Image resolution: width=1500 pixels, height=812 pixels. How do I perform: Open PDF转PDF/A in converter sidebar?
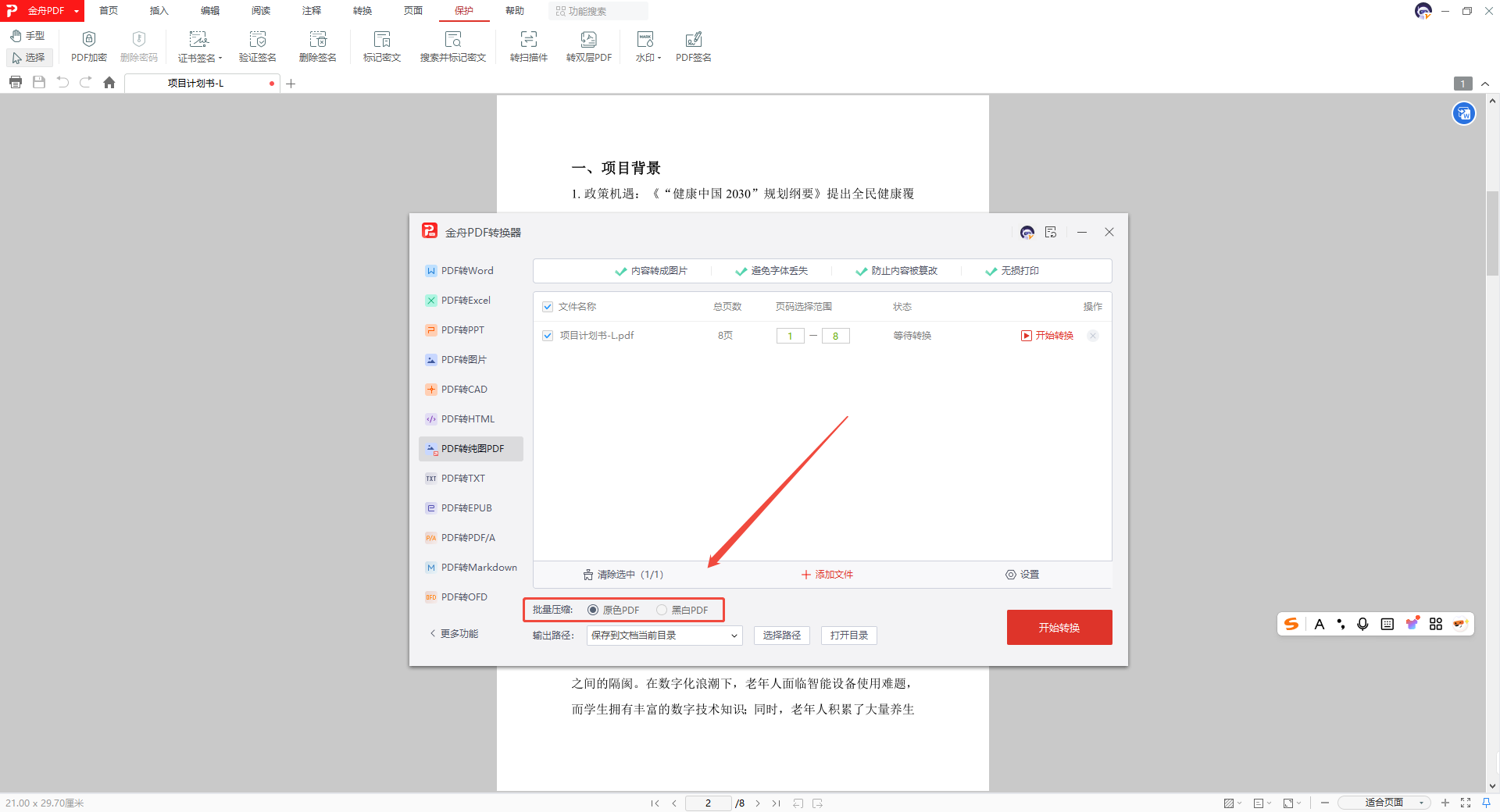pyautogui.click(x=471, y=538)
